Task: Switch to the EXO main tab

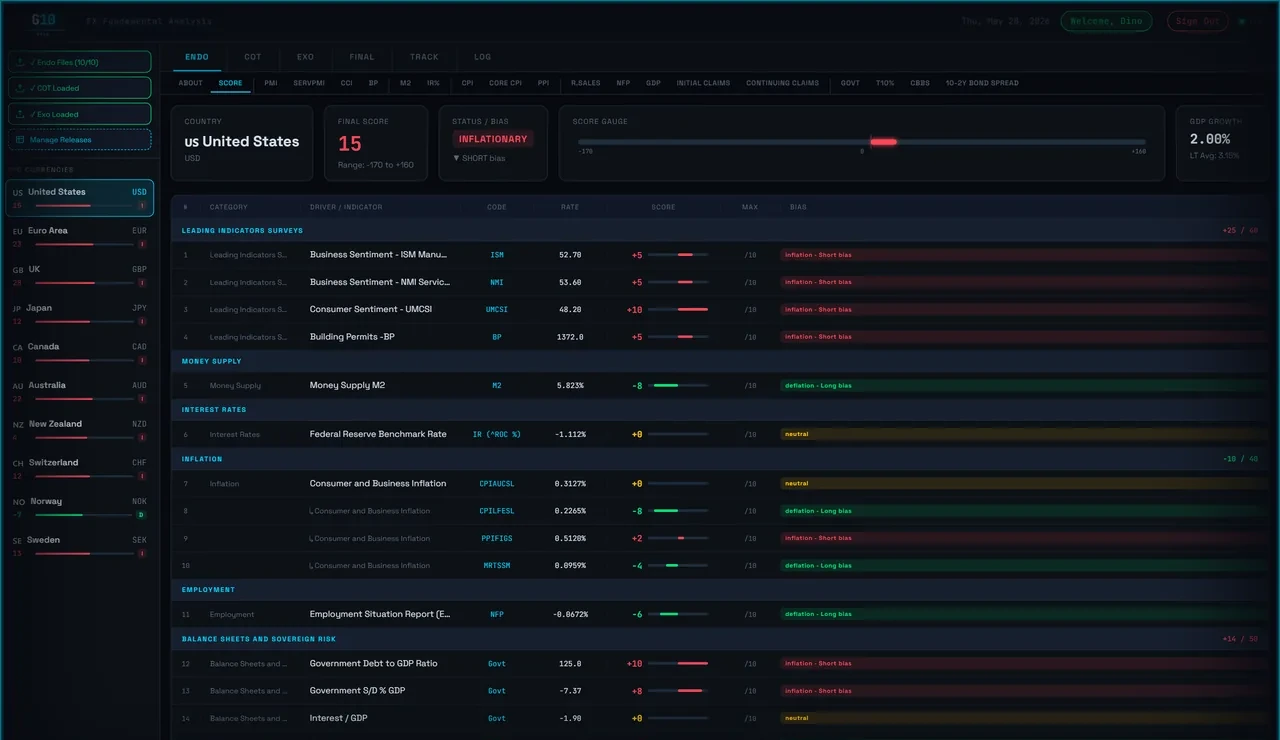Action: [x=306, y=57]
